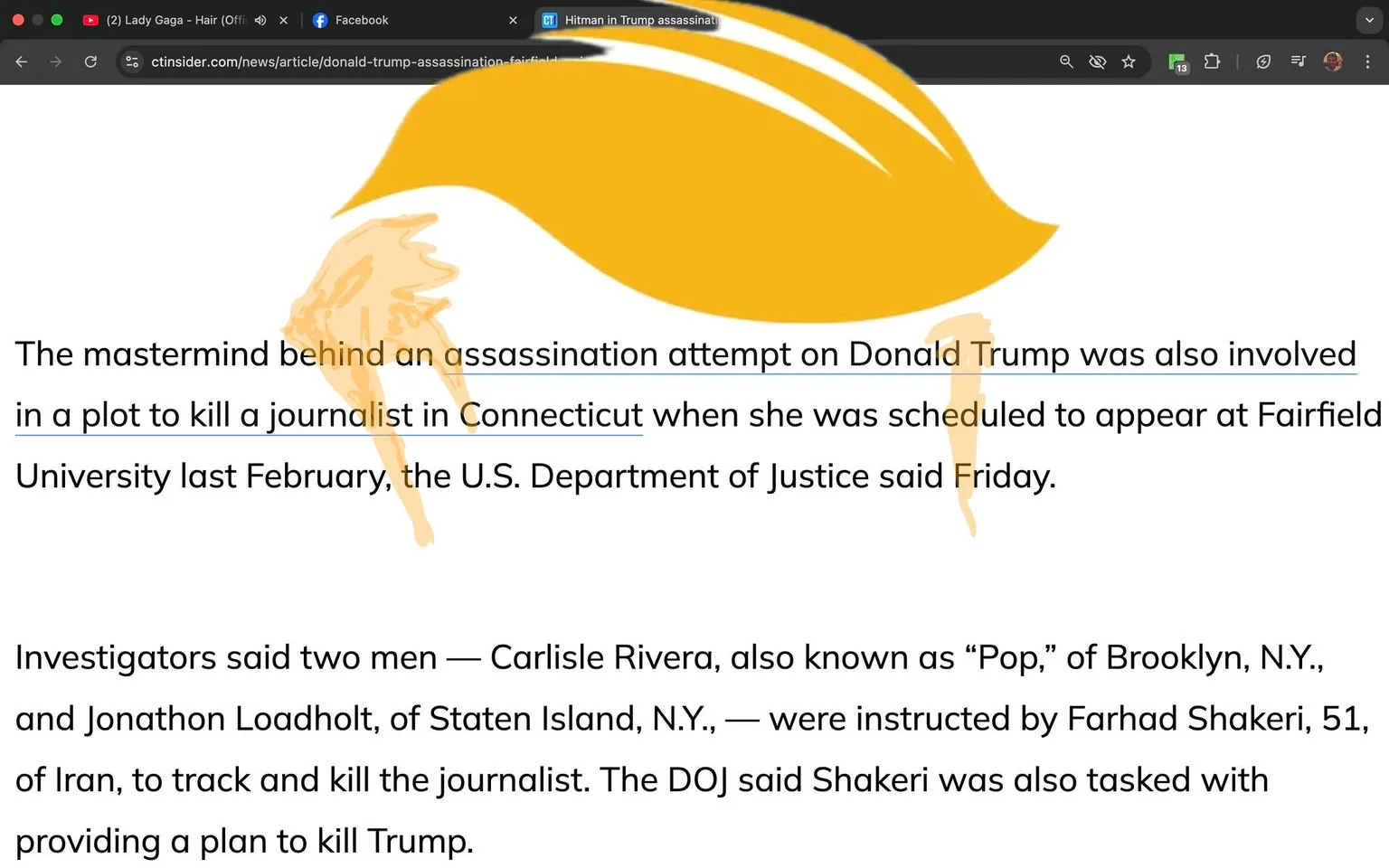This screenshot has height=868, width=1389.
Task: Open the browser Extensions puzzle icon
Action: click(1212, 61)
